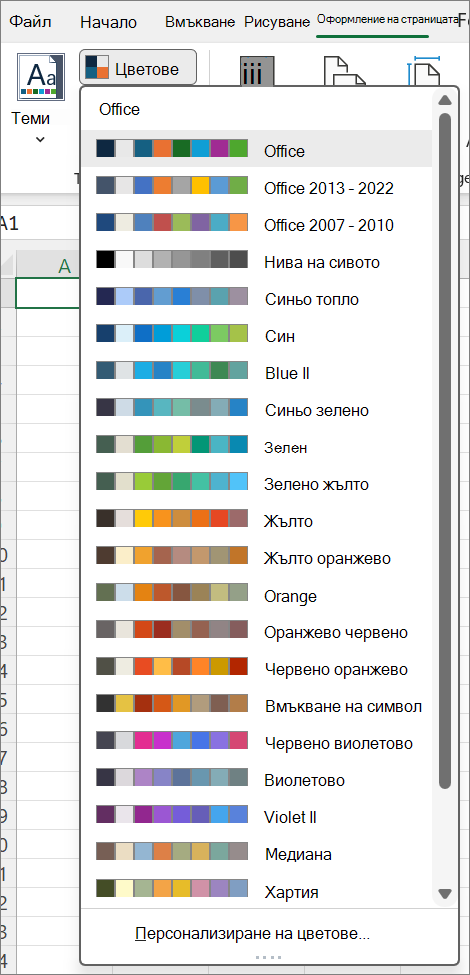Click the page size icon
Image resolution: width=470 pixels, height=975 pixels.
pyautogui.click(x=424, y=72)
